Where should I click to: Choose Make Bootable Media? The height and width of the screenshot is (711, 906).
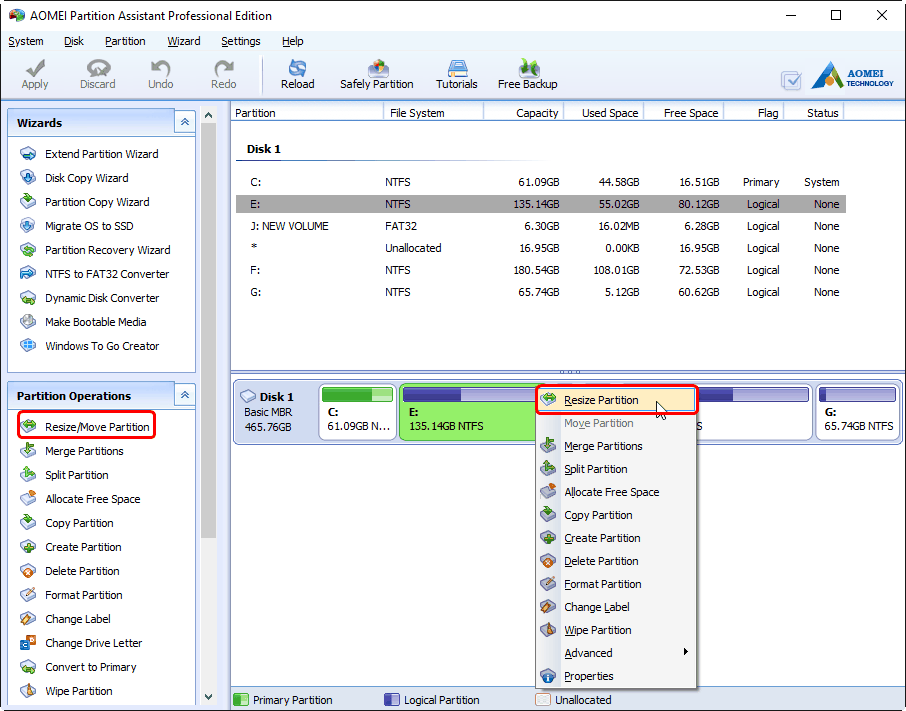point(83,322)
